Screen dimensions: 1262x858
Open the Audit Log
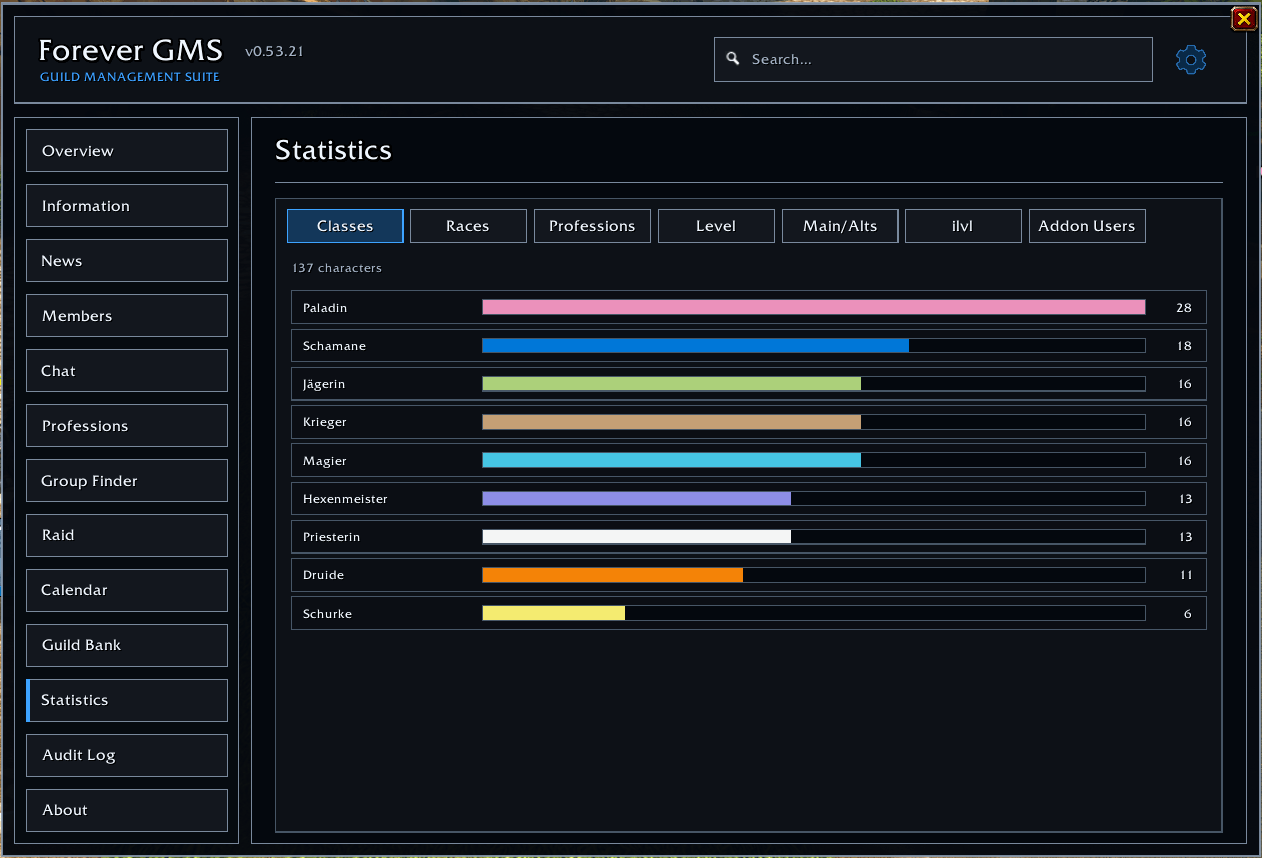[127, 755]
